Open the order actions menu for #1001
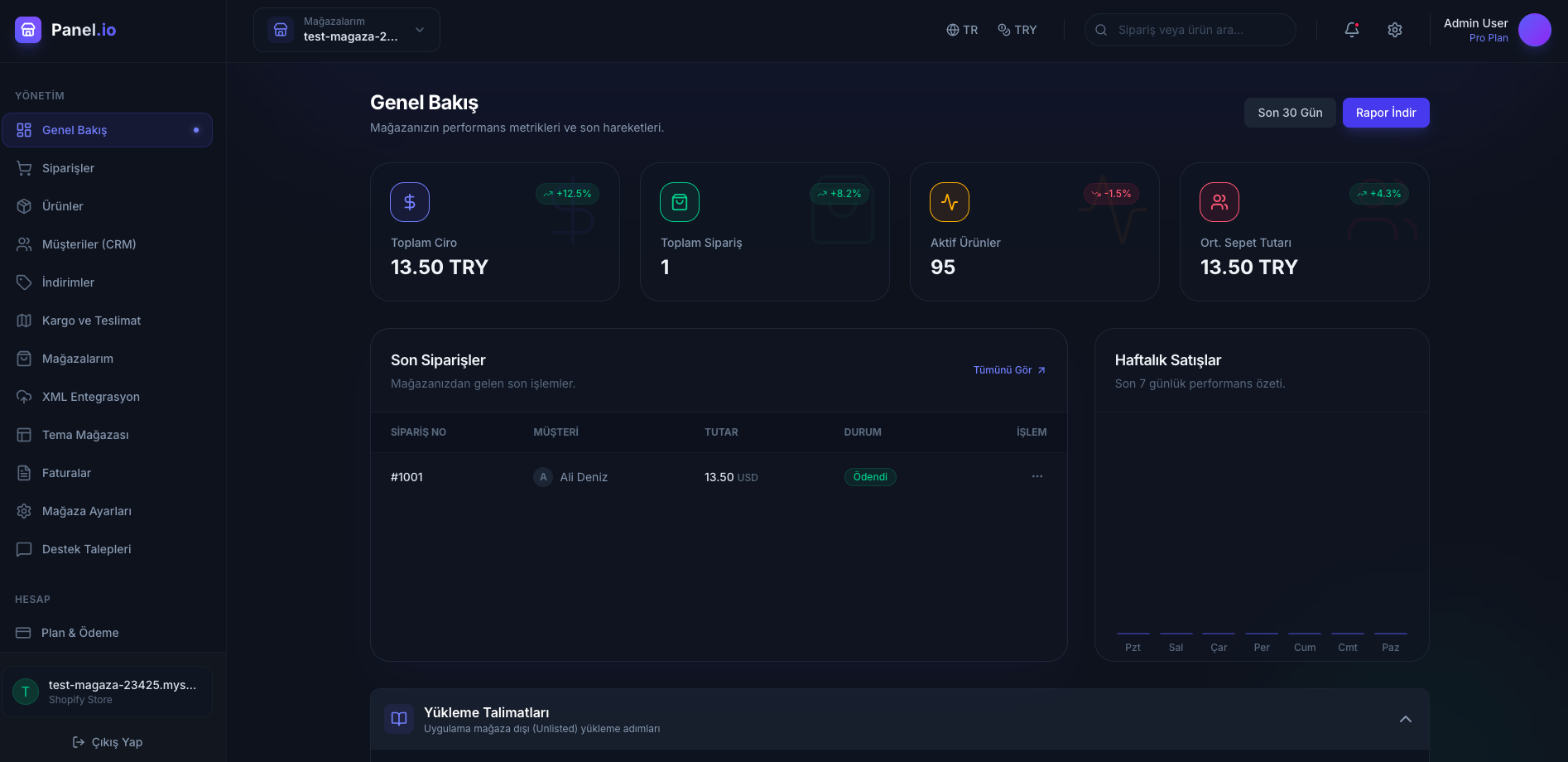Image resolution: width=1568 pixels, height=762 pixels. pos(1037,476)
